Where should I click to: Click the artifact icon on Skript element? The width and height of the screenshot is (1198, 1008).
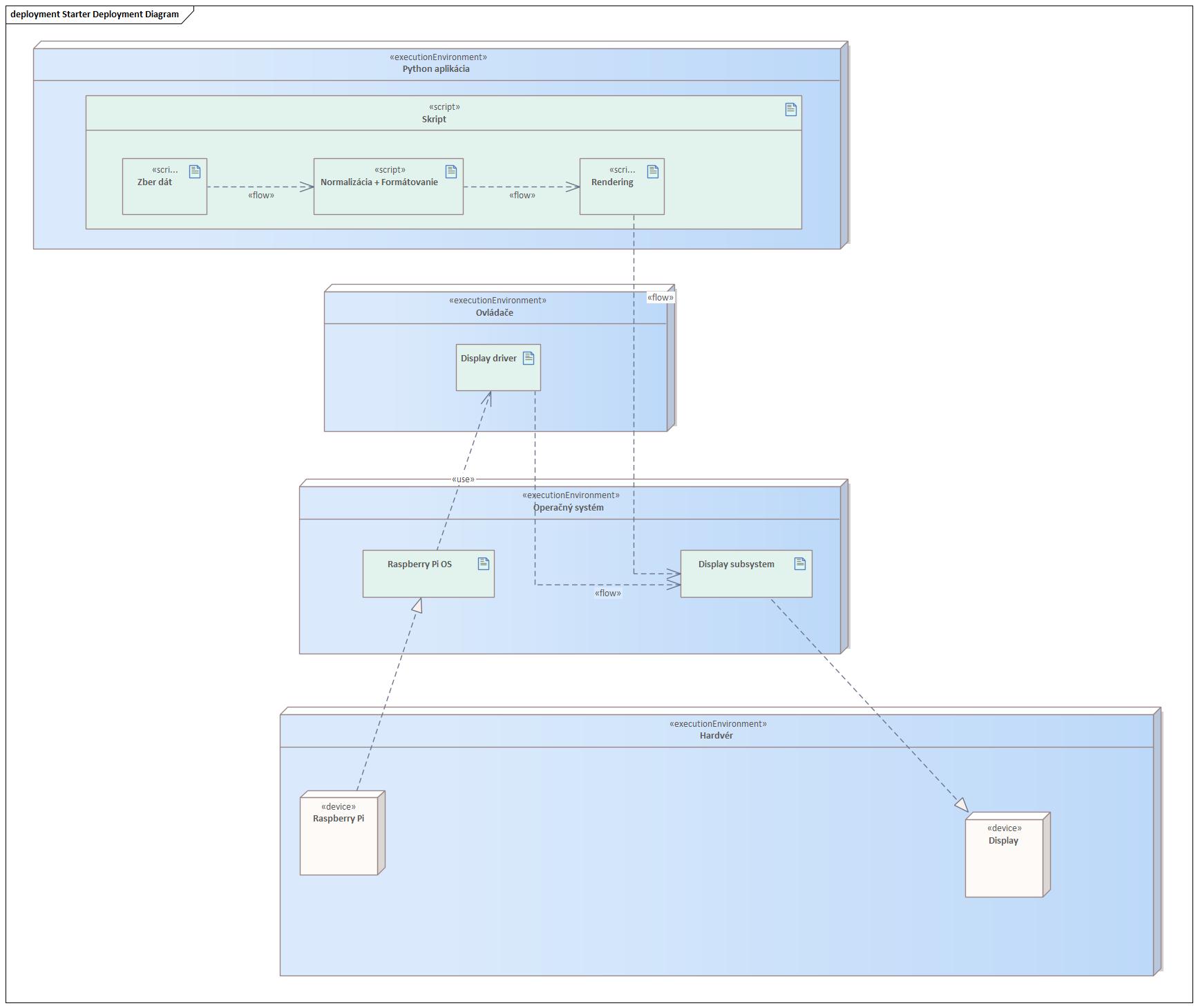pos(791,109)
